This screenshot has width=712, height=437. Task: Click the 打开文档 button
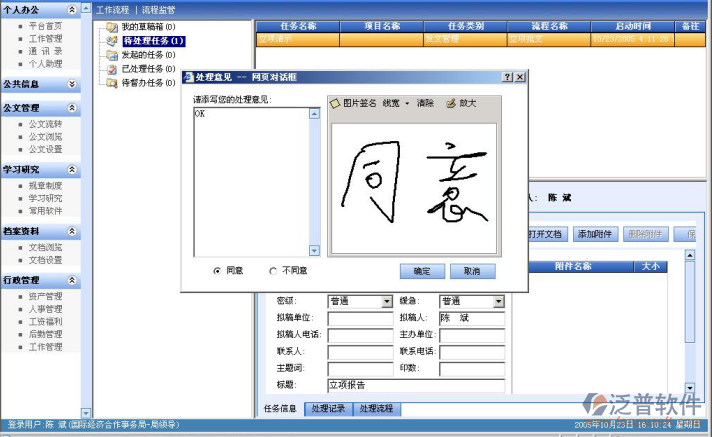pyautogui.click(x=545, y=234)
